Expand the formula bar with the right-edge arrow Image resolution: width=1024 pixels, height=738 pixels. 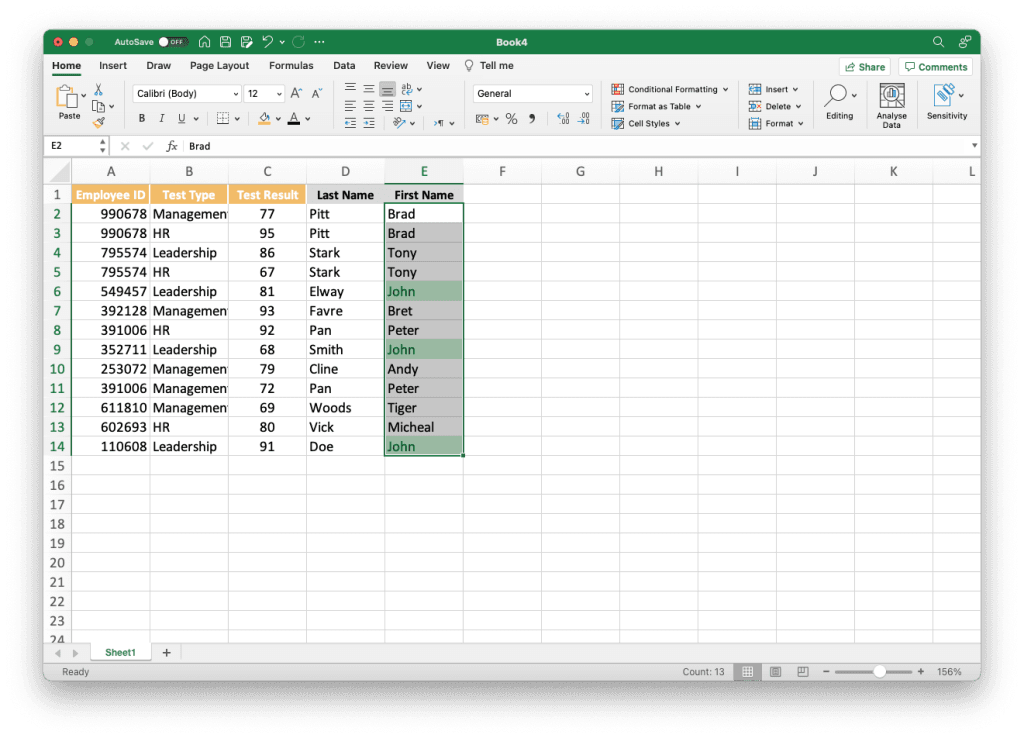pos(974,146)
